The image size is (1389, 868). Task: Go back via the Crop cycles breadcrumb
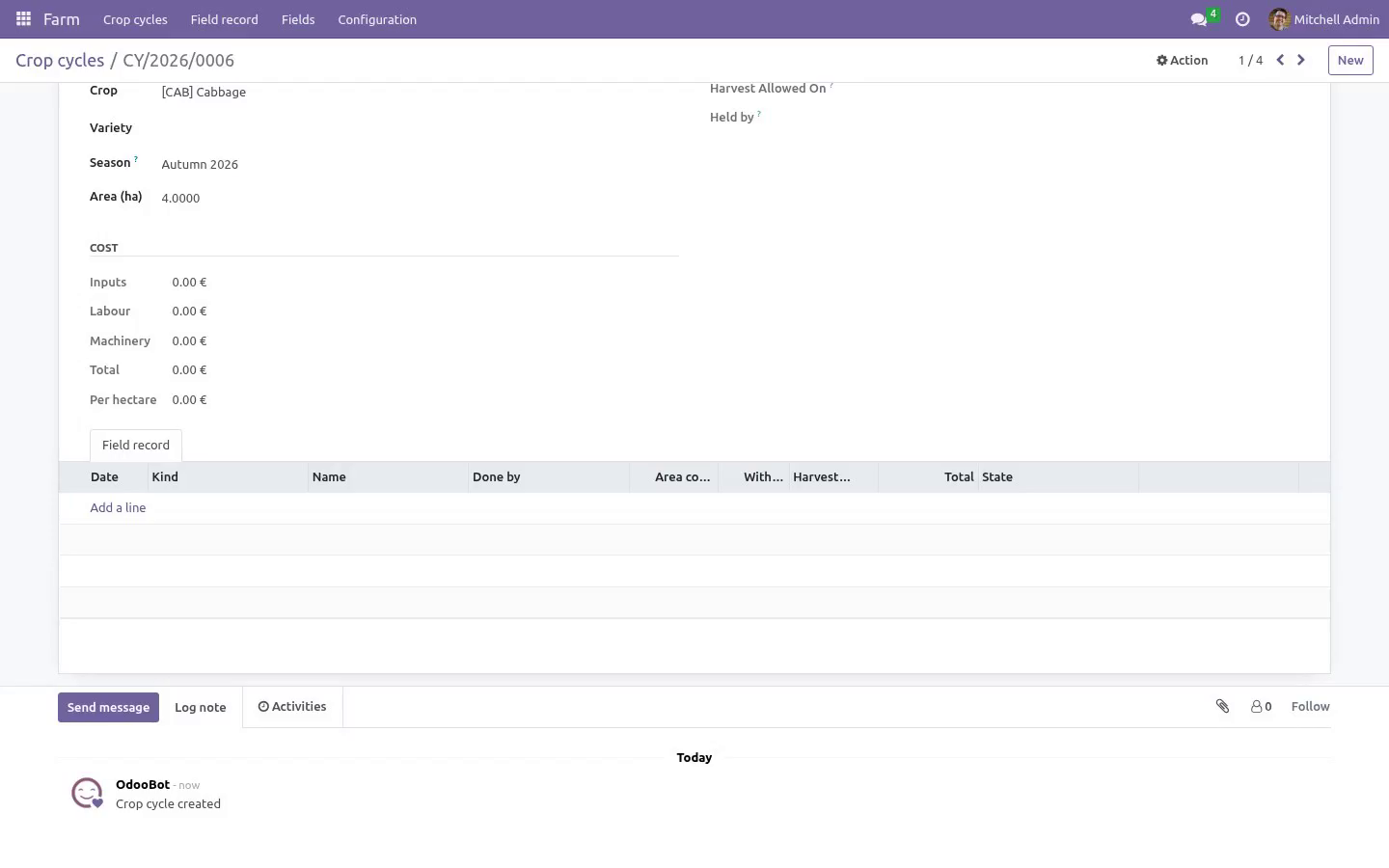coord(60,61)
